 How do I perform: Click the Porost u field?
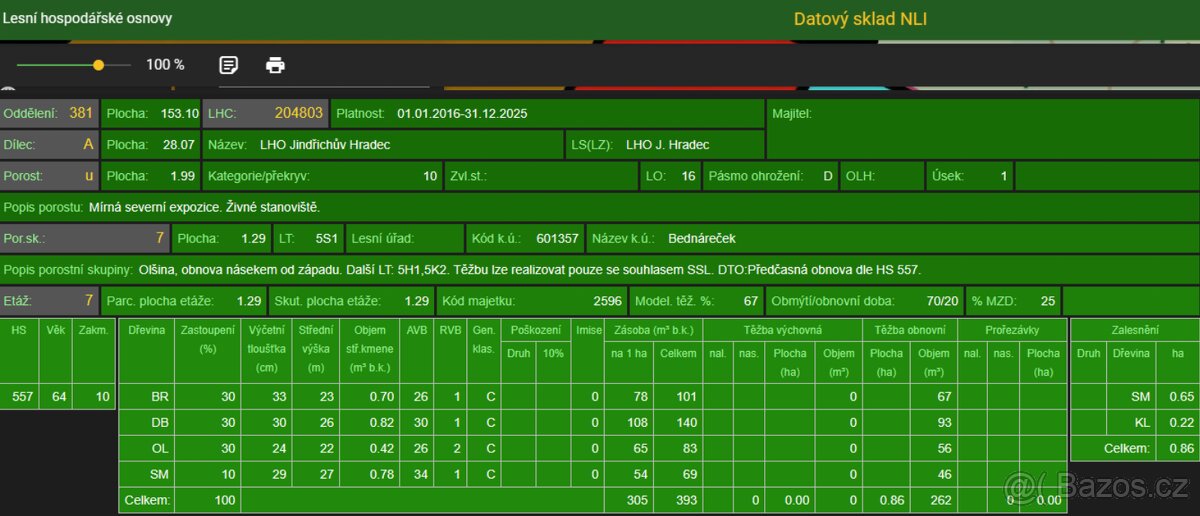(50, 176)
